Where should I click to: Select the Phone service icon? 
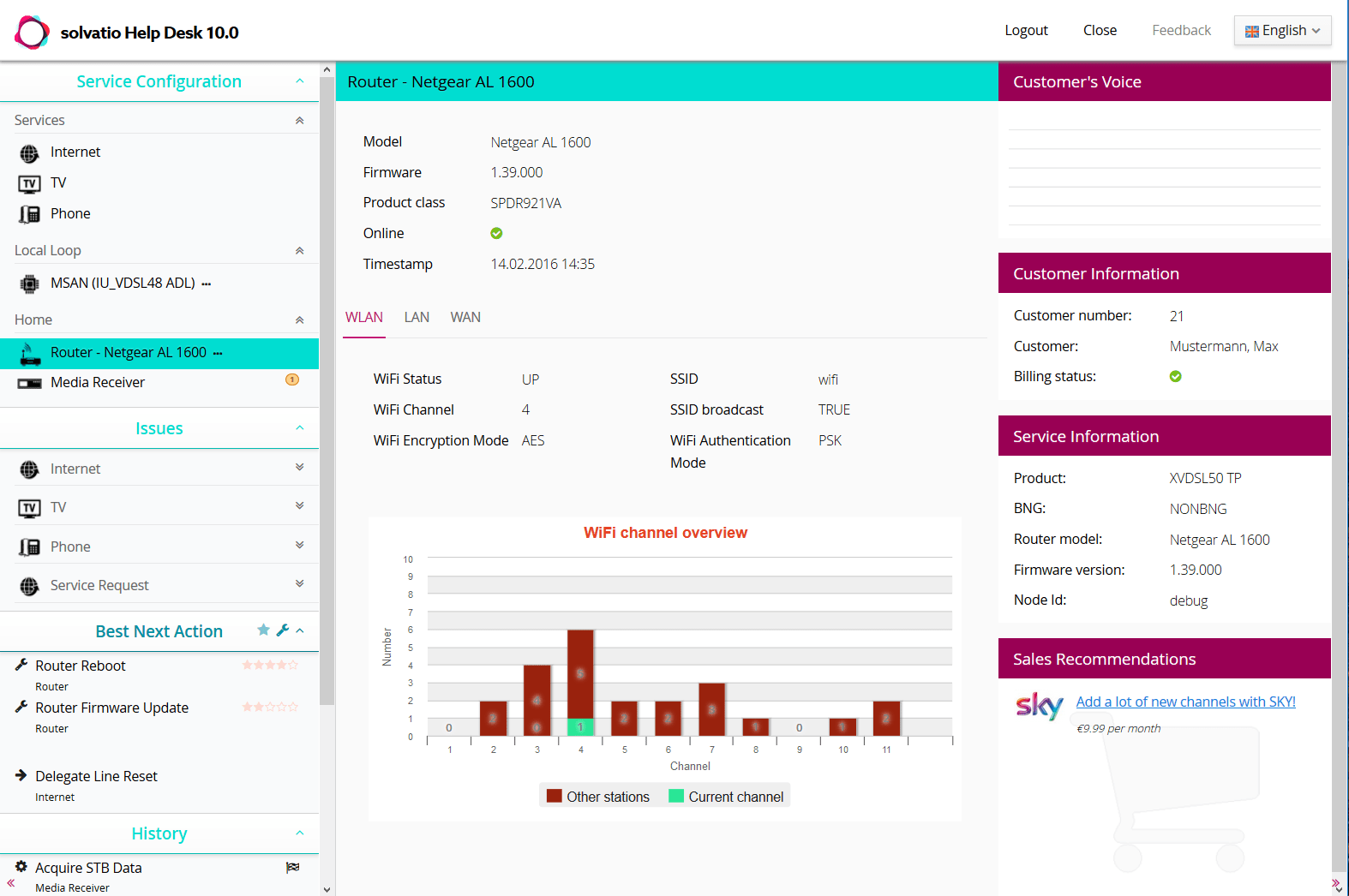pyautogui.click(x=29, y=214)
